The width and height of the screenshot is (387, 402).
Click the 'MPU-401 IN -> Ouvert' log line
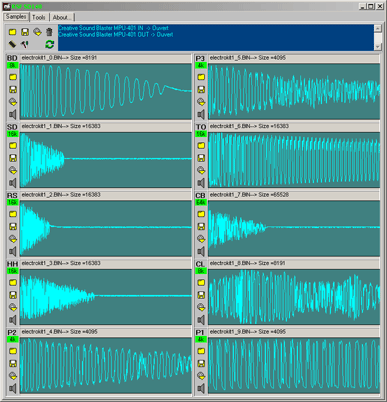113,28
